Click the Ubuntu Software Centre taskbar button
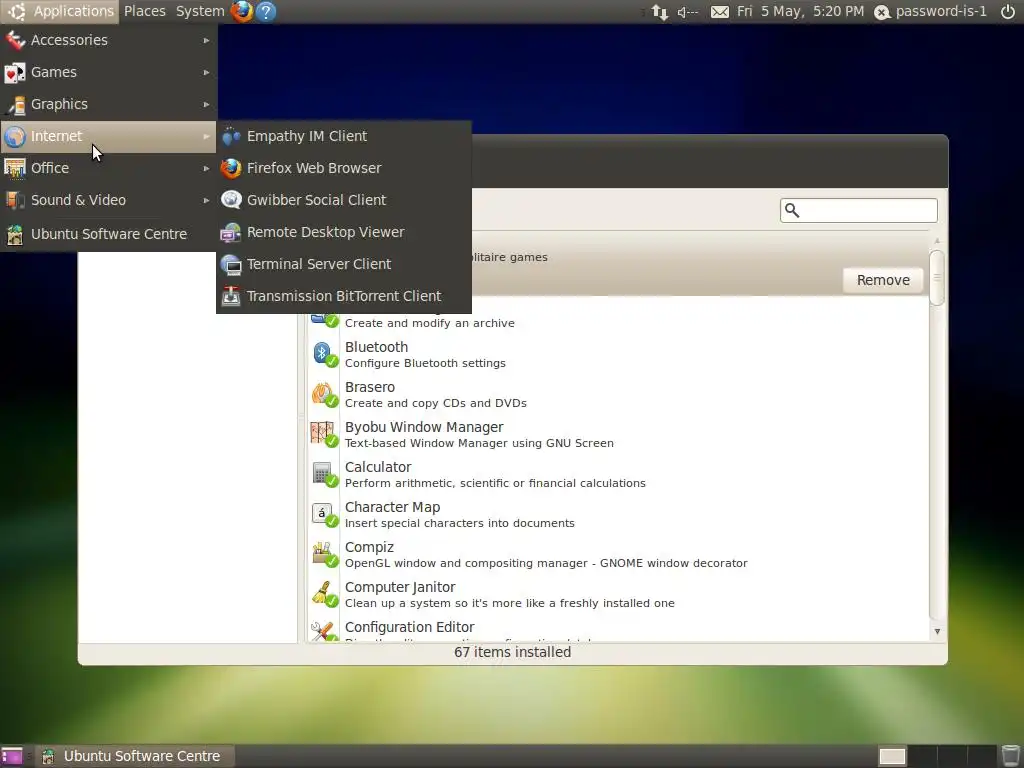 135,756
